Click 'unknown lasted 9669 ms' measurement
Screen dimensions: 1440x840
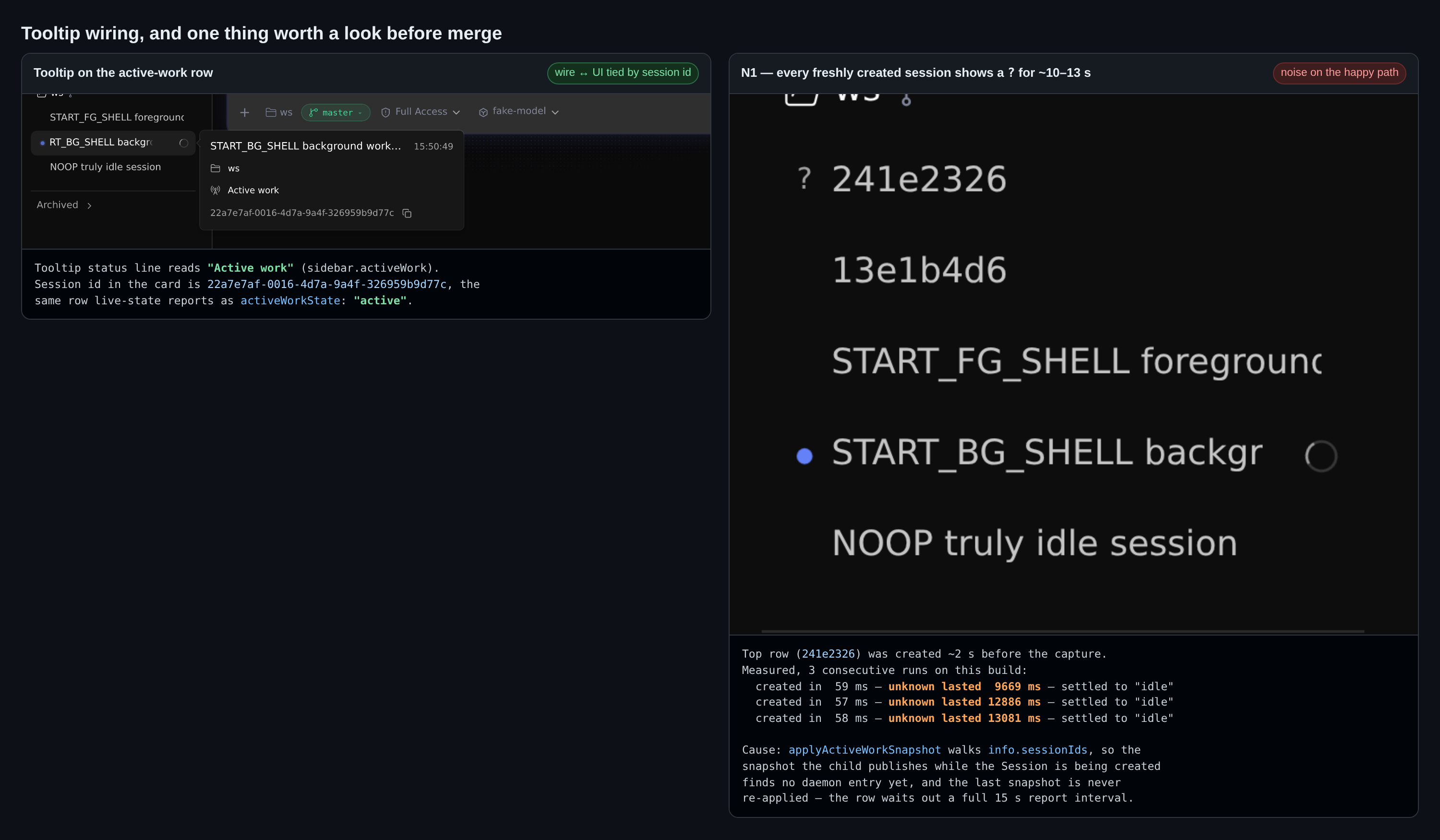pos(965,686)
